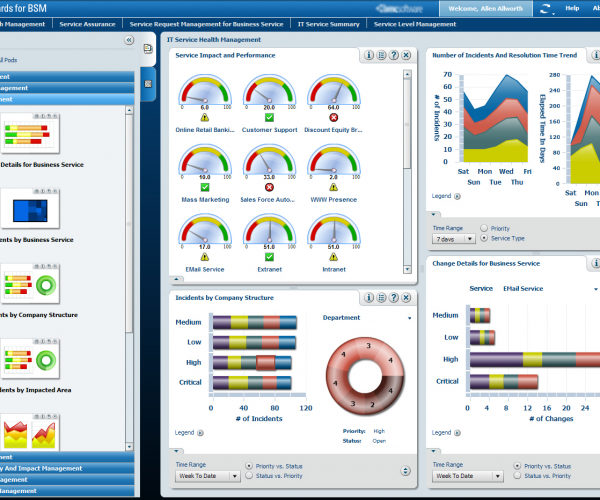Select Priority radio in Incidents Trend pod
The height and width of the screenshot is (500, 600).
484,228
